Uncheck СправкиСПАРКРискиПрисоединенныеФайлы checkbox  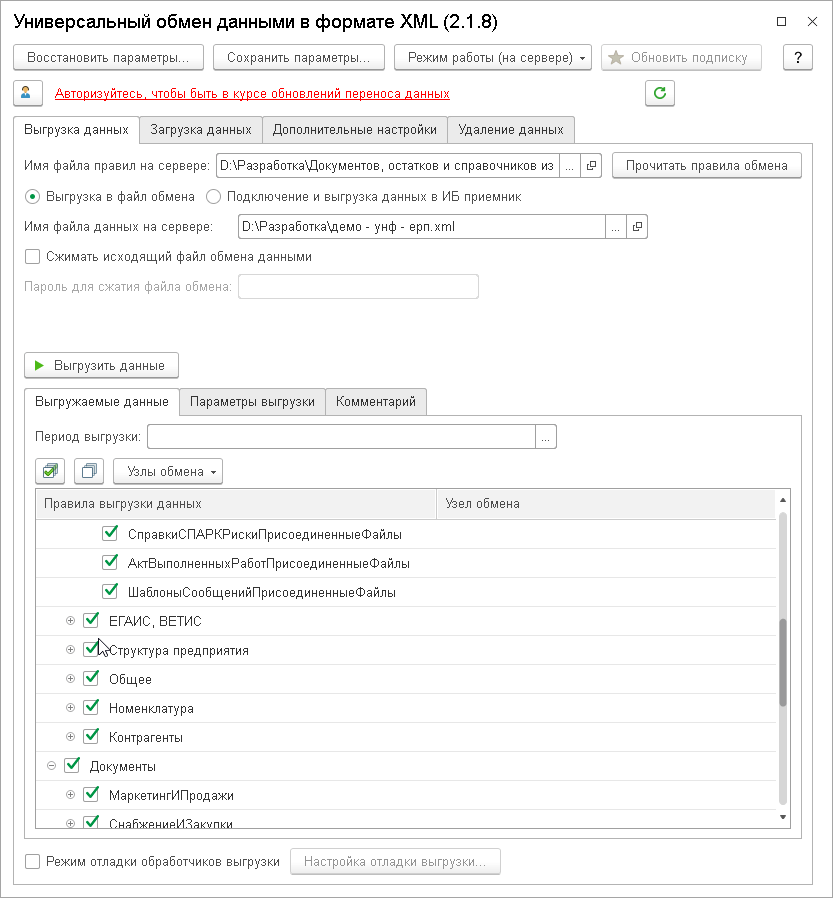click(x=110, y=534)
